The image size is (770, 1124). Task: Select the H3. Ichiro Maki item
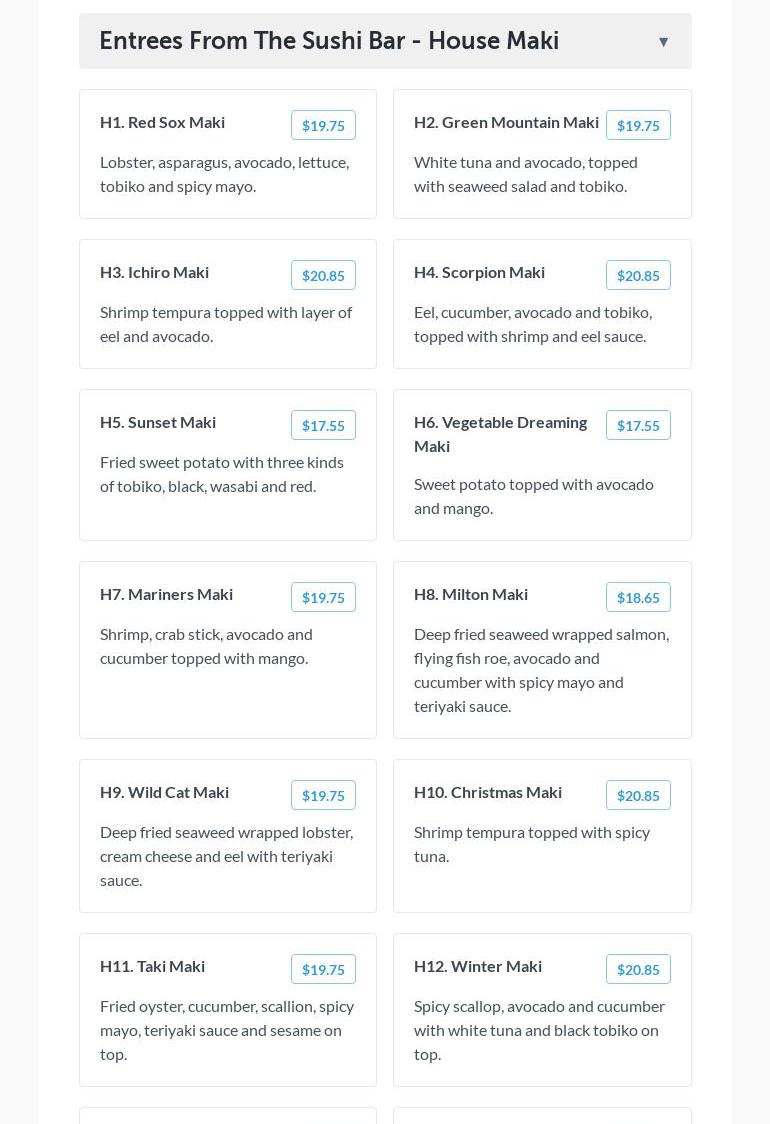pos(154,272)
